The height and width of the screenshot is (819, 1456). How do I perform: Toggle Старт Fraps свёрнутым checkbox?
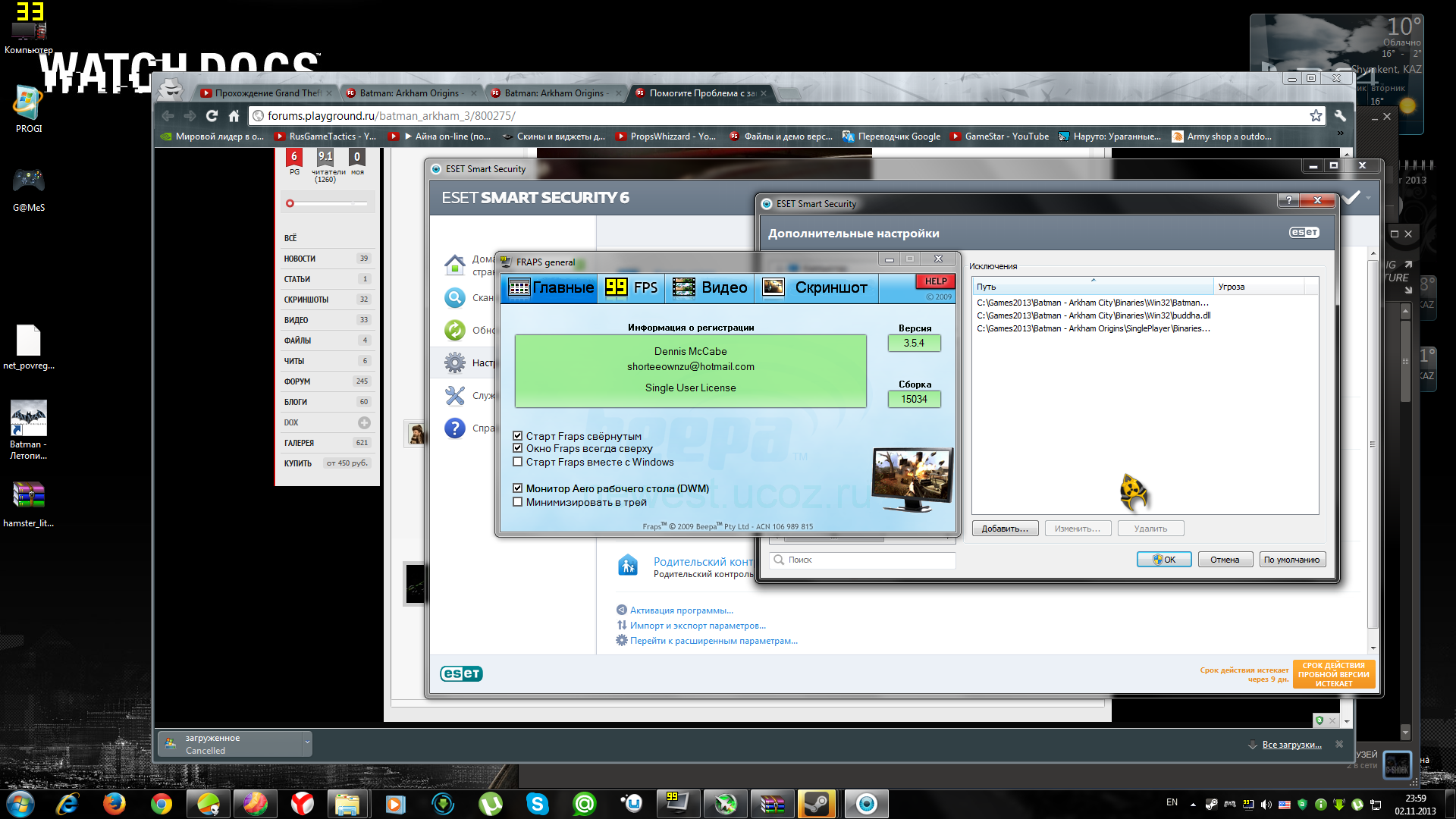pyautogui.click(x=518, y=436)
